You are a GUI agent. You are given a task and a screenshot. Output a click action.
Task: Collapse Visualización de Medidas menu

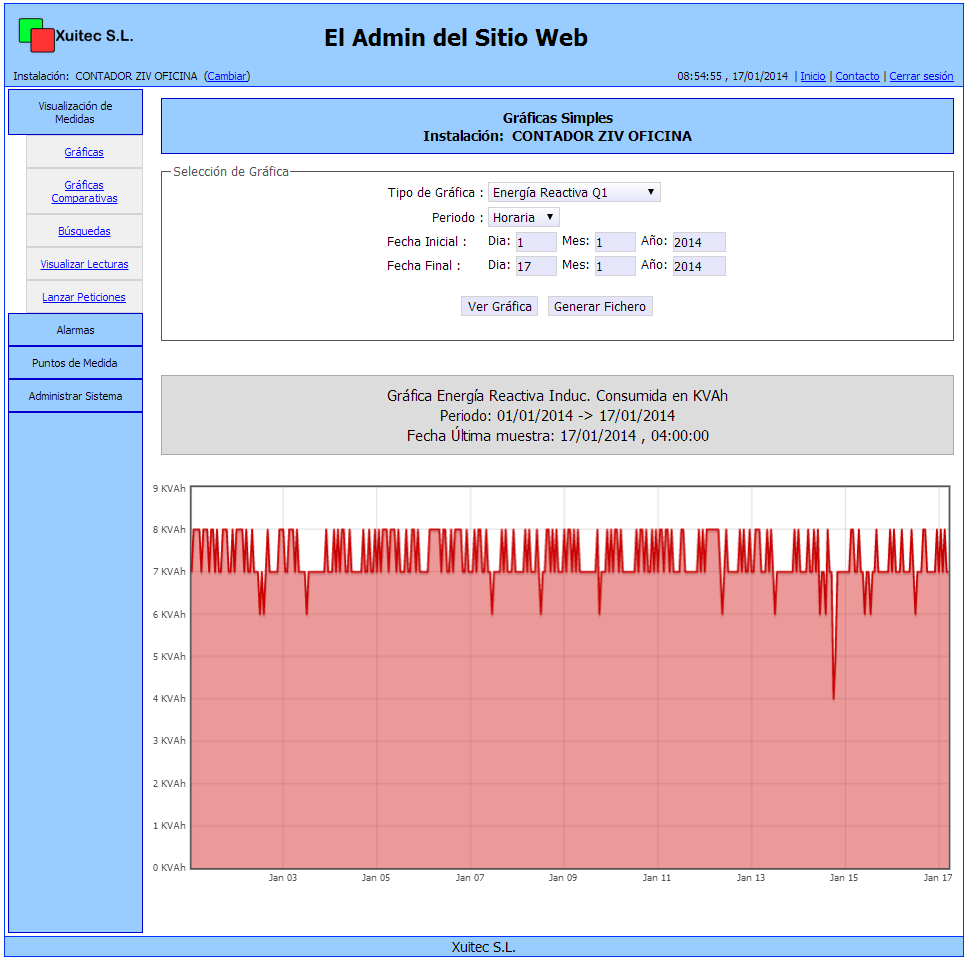click(x=75, y=112)
